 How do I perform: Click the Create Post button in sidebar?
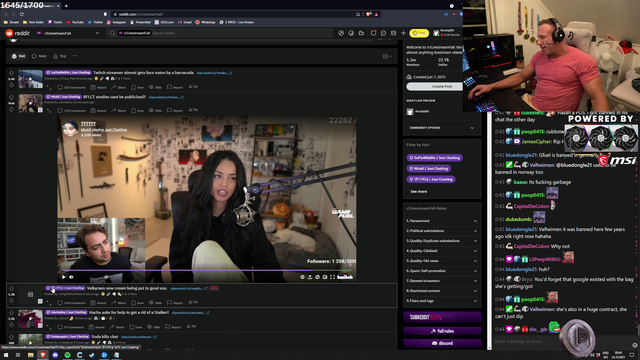tap(435, 87)
